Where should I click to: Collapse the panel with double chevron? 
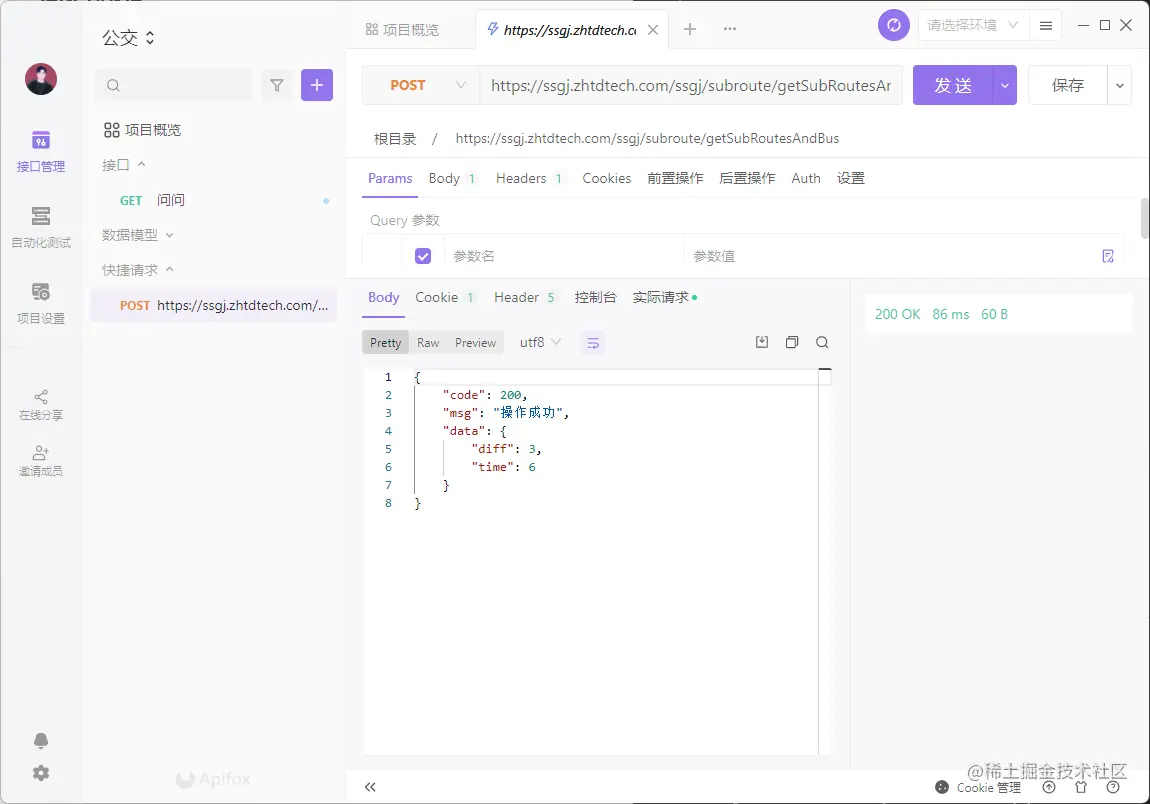tap(370, 787)
